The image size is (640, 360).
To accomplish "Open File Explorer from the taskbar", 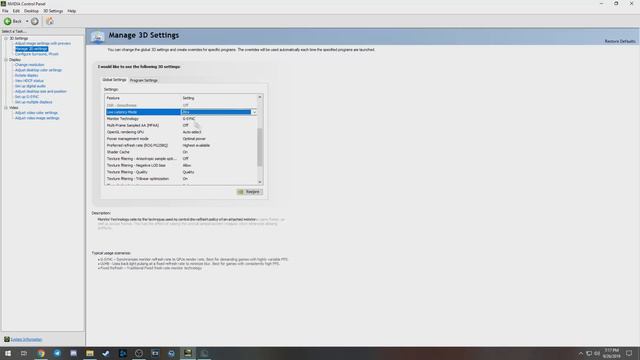I will 90,353.
